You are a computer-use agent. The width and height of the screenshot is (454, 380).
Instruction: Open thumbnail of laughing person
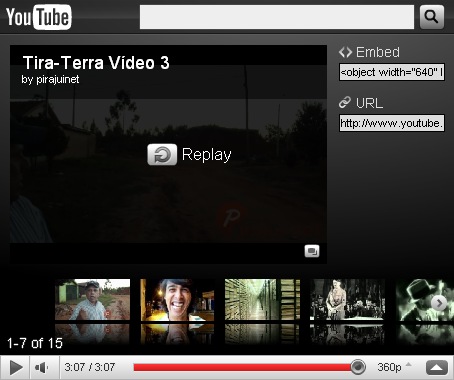click(177, 300)
